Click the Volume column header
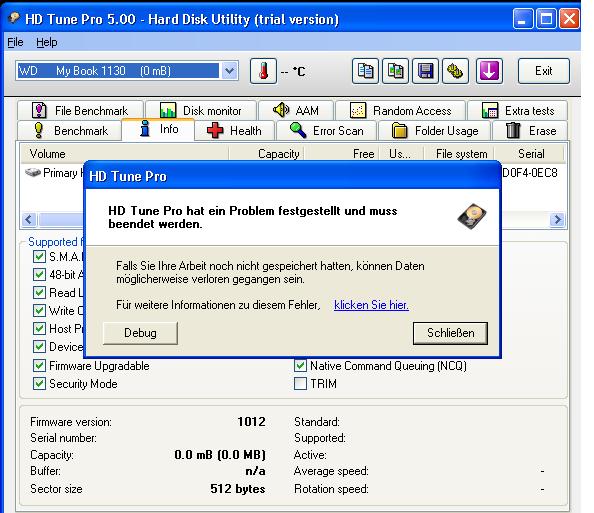Image resolution: width=594 pixels, height=513 pixels. 124,154
